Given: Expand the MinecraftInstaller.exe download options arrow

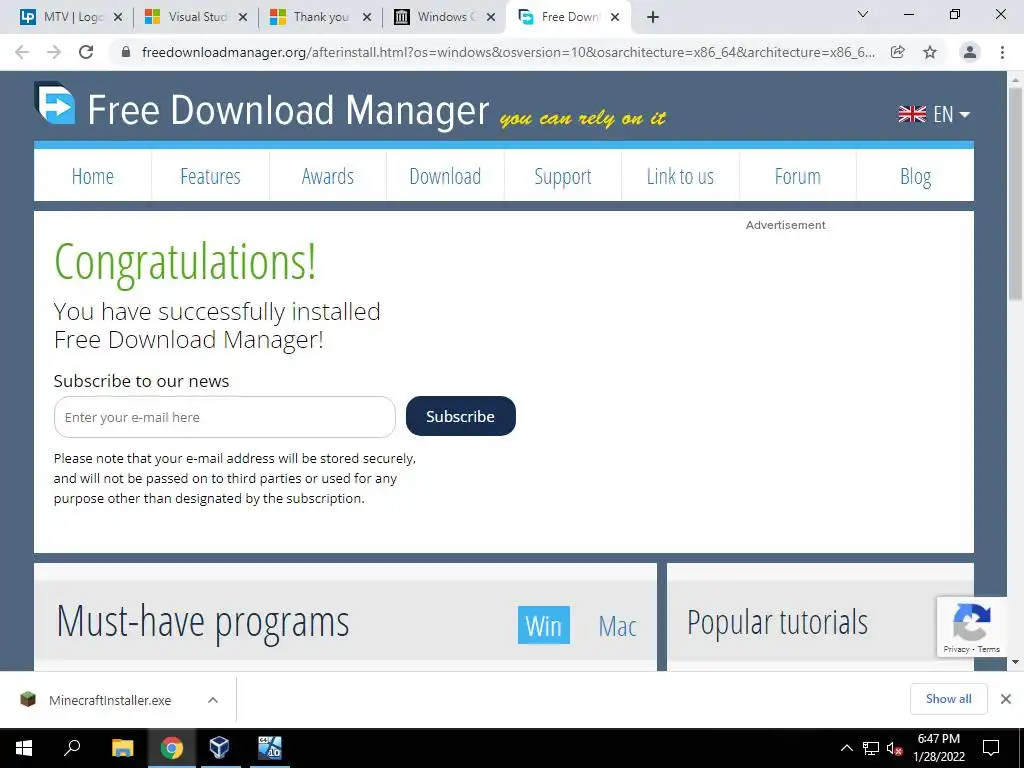Looking at the screenshot, I should [212, 700].
